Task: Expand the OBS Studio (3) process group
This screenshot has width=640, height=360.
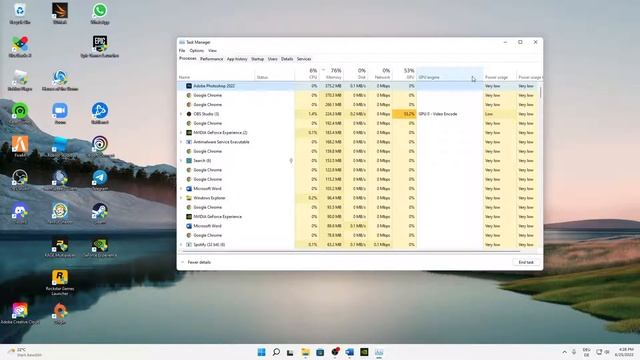Action: [181, 114]
